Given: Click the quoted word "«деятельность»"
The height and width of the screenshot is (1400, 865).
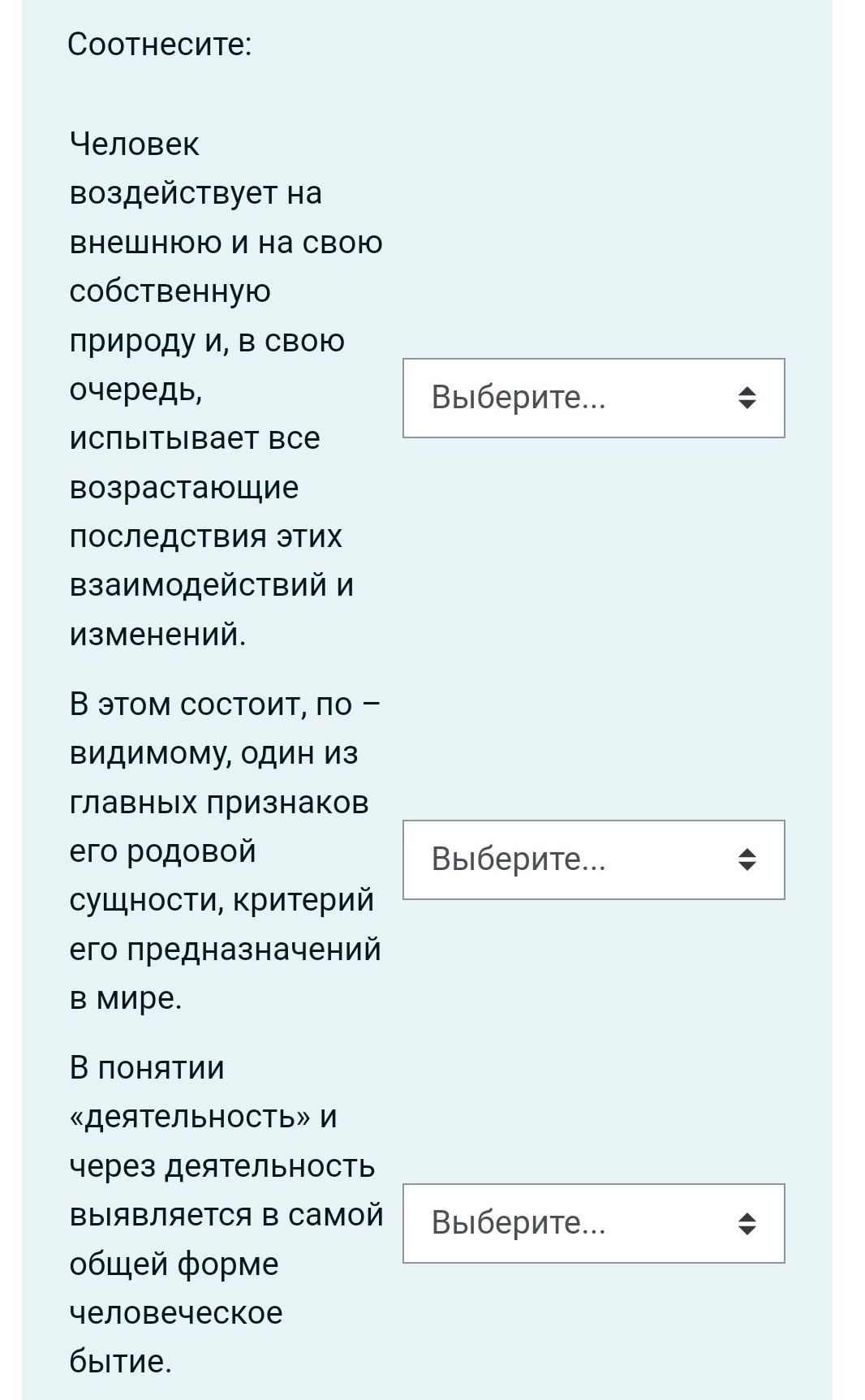Looking at the screenshot, I should [x=191, y=1118].
